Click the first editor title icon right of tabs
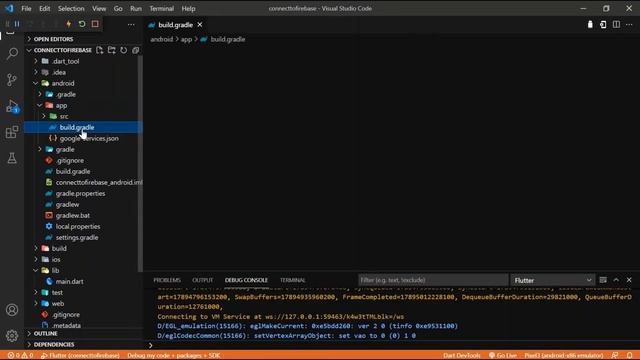 tap(590, 24)
